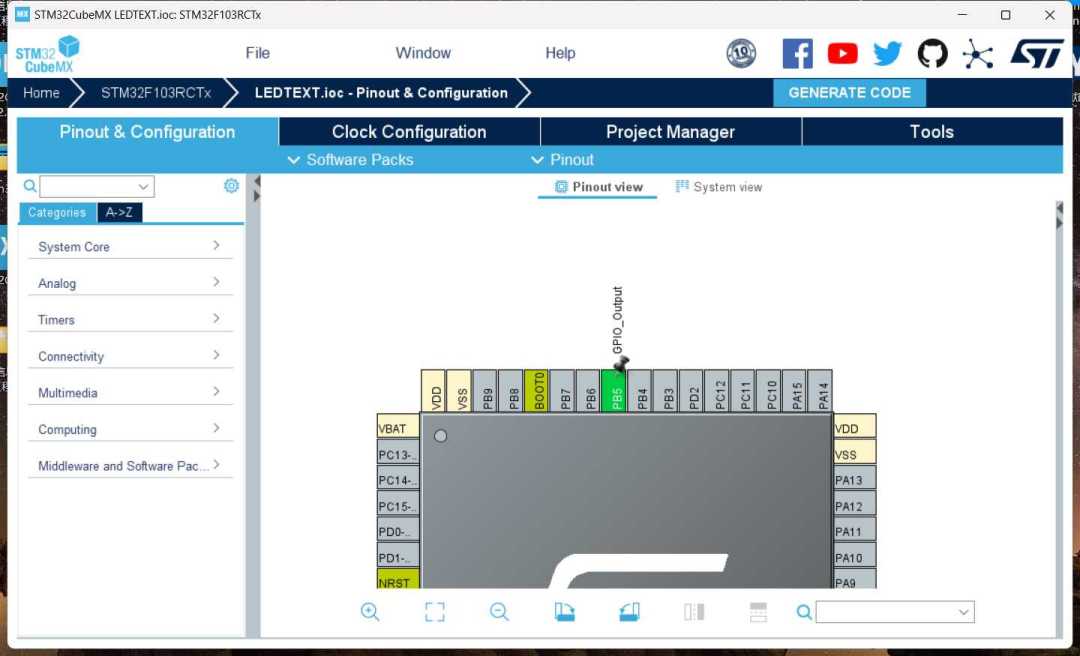Toggle the split view layout icon
1080x656 pixels.
694,611
